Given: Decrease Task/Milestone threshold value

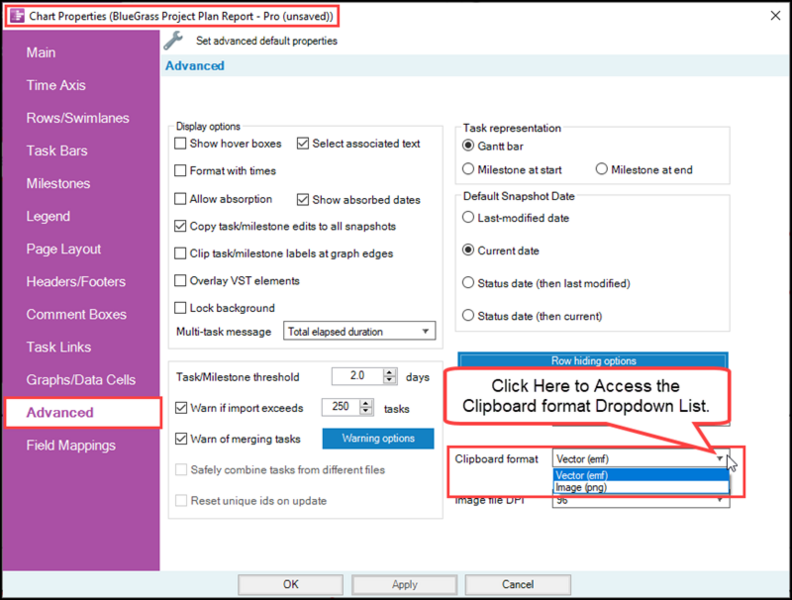Looking at the screenshot, I should (389, 380).
